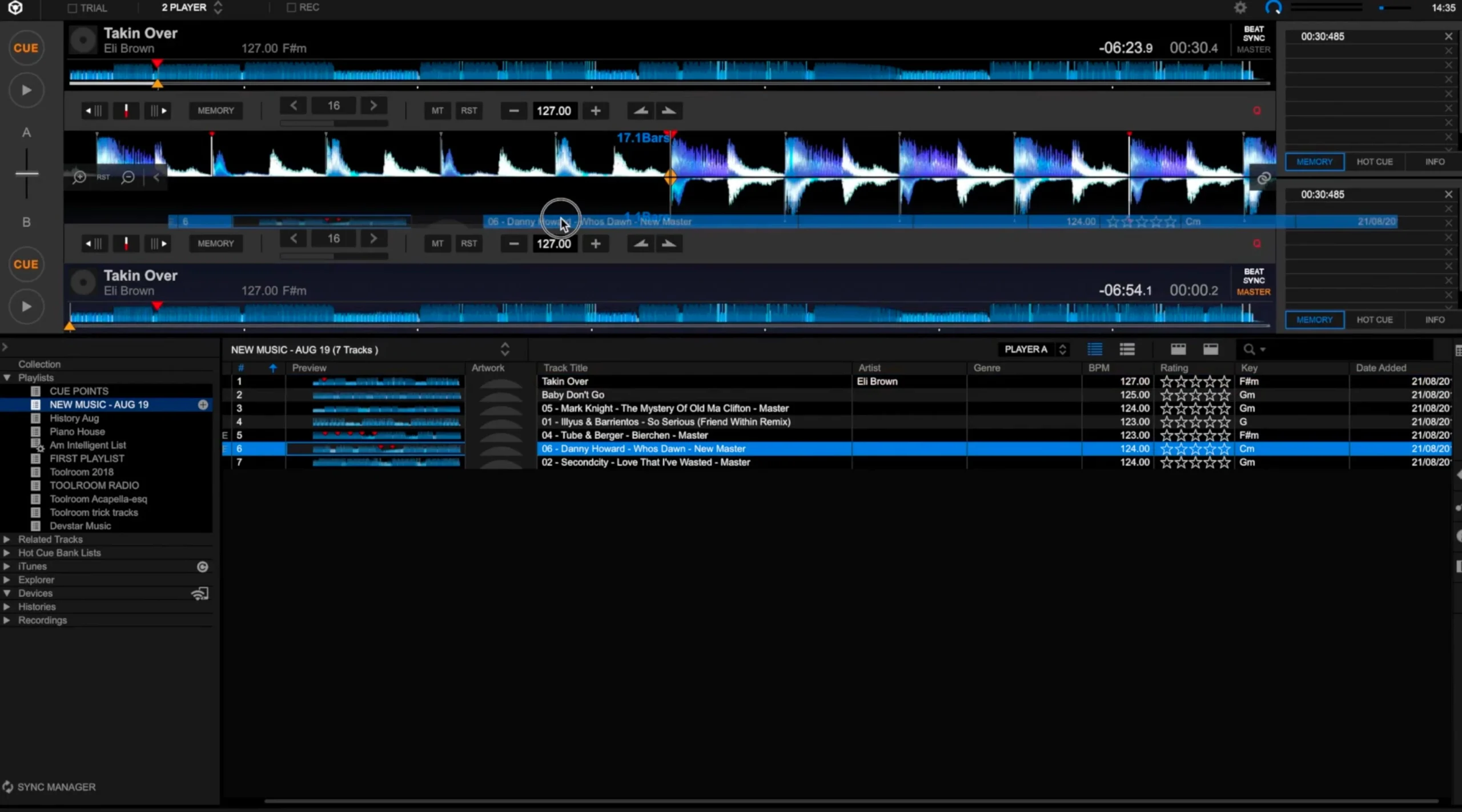This screenshot has height=812, width=1462.
Task: Open the 2 PLAYER mode dropdown
Action: 192,8
